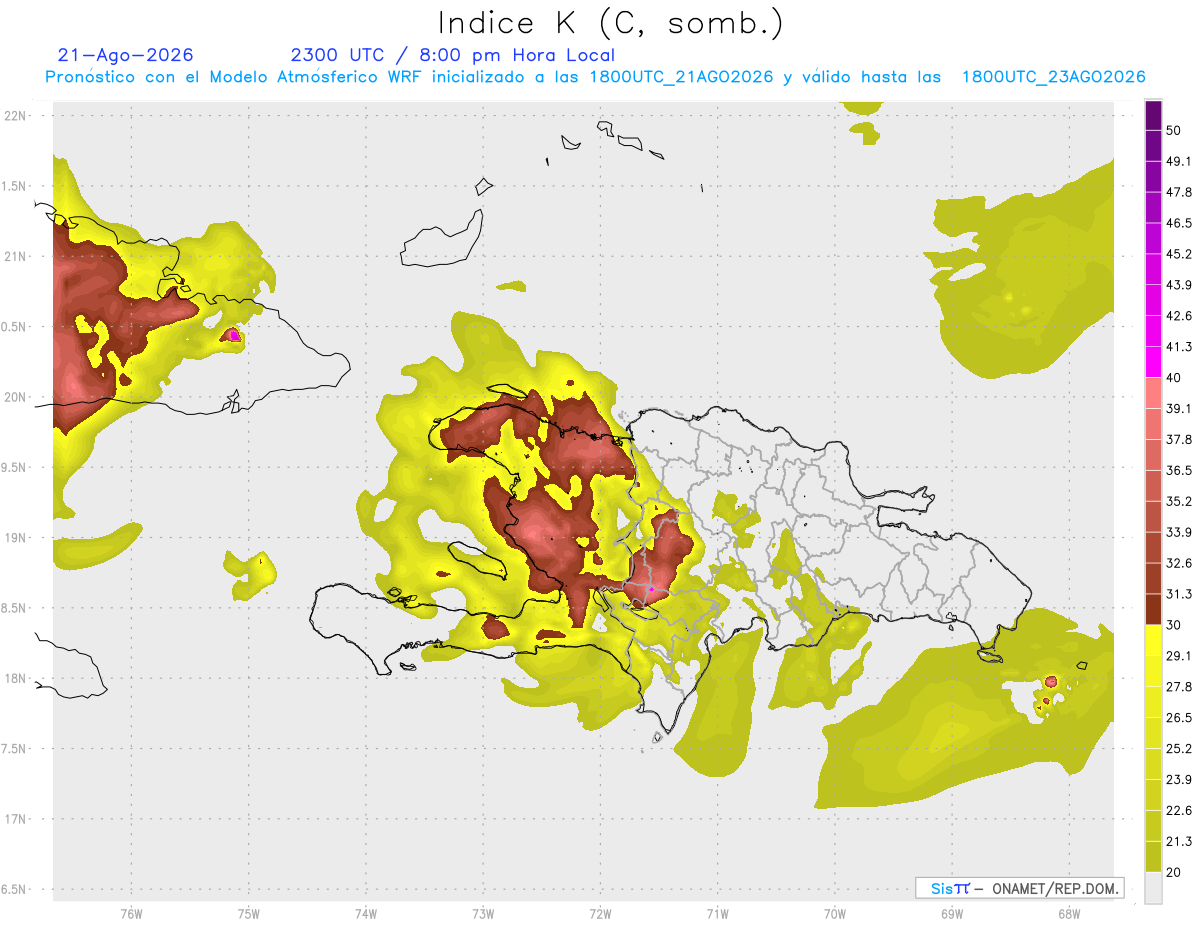
Task: Click the '49.1' value on the color scale
Action: coord(1178,161)
